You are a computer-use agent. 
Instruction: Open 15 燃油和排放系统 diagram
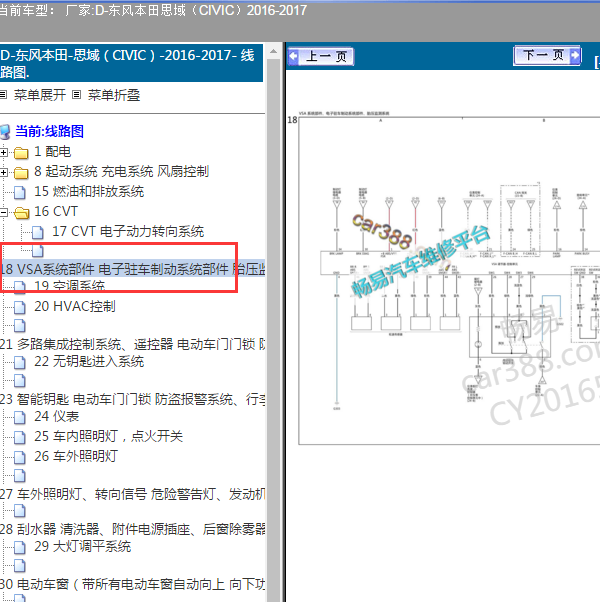click(89, 192)
